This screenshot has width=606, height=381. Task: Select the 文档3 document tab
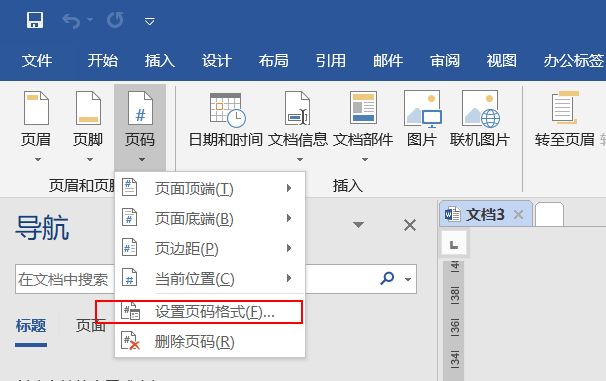pos(486,214)
